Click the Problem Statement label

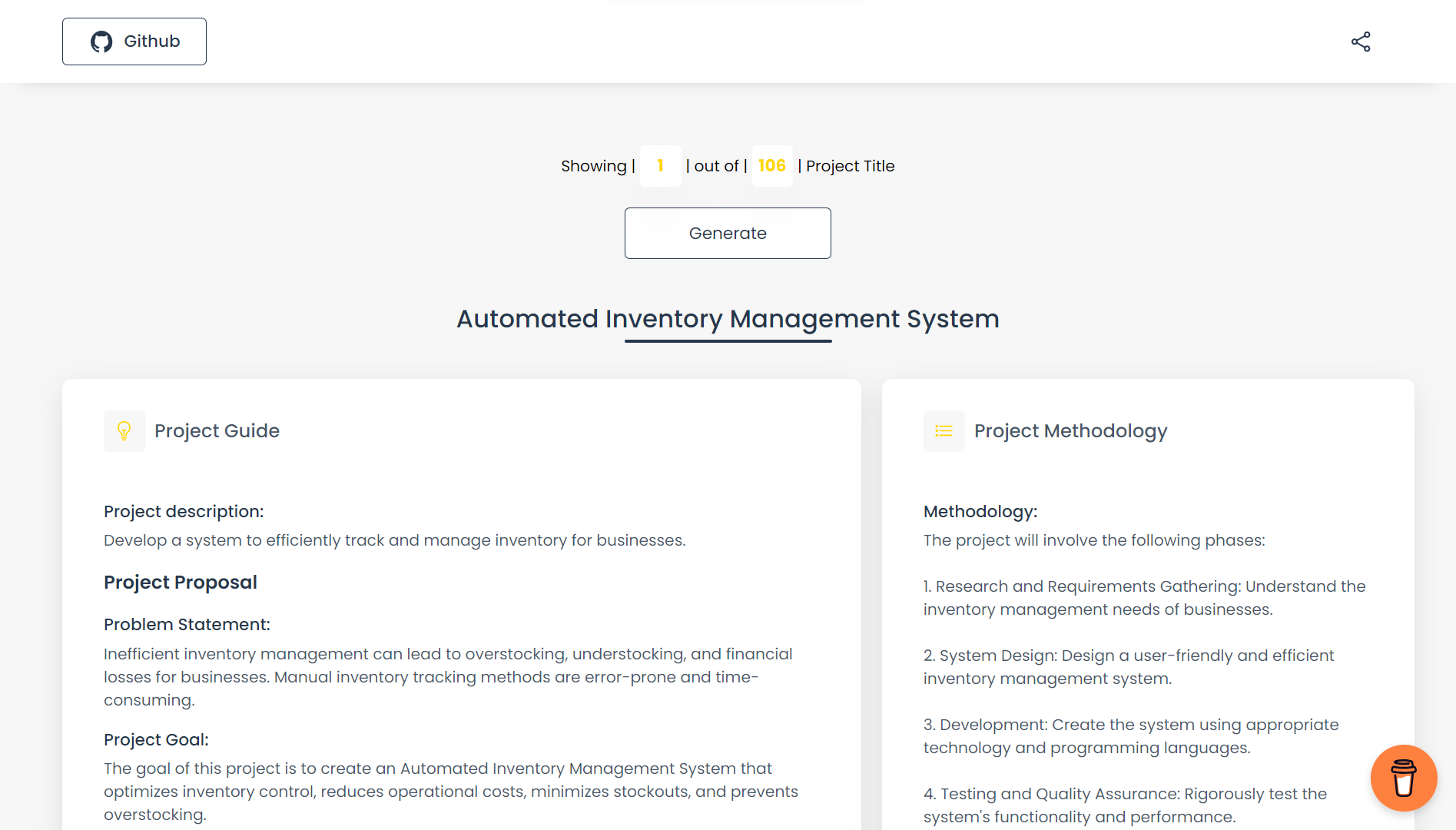[187, 625]
